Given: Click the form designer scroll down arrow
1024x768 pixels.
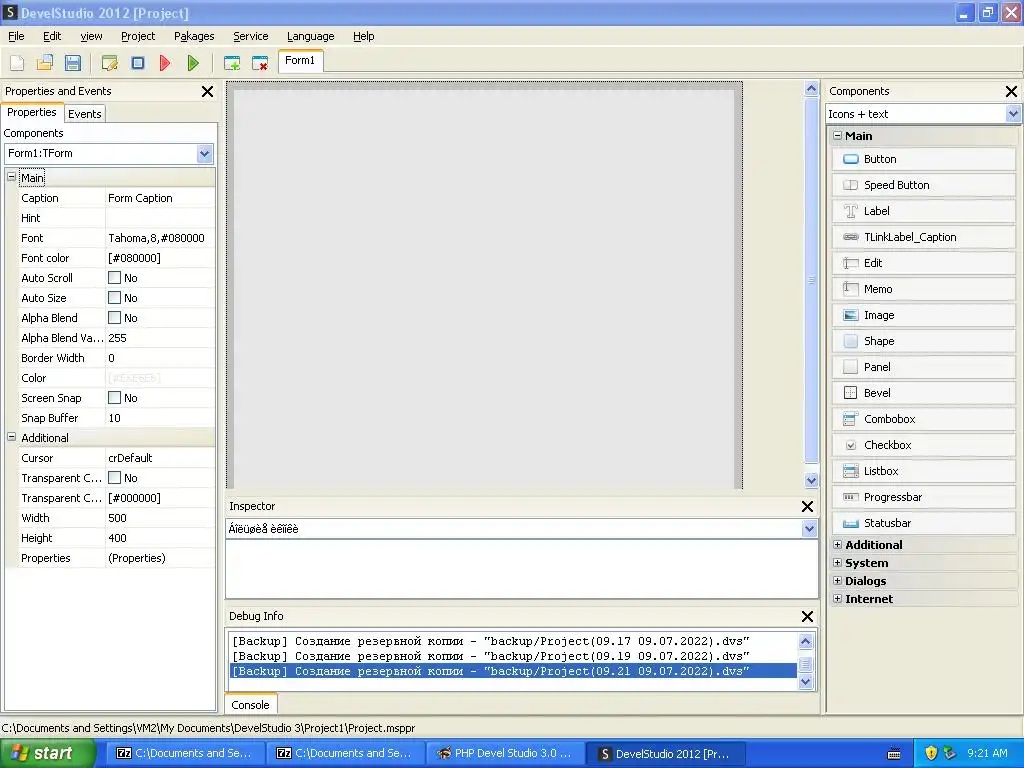Looking at the screenshot, I should (811, 481).
